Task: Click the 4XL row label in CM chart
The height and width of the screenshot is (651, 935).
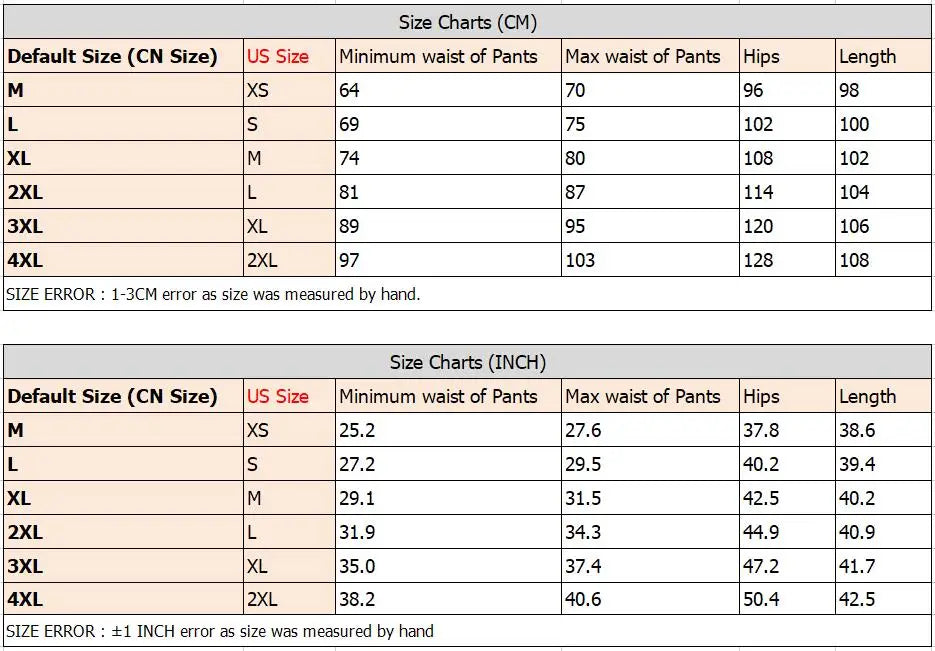Action: click(x=25, y=260)
